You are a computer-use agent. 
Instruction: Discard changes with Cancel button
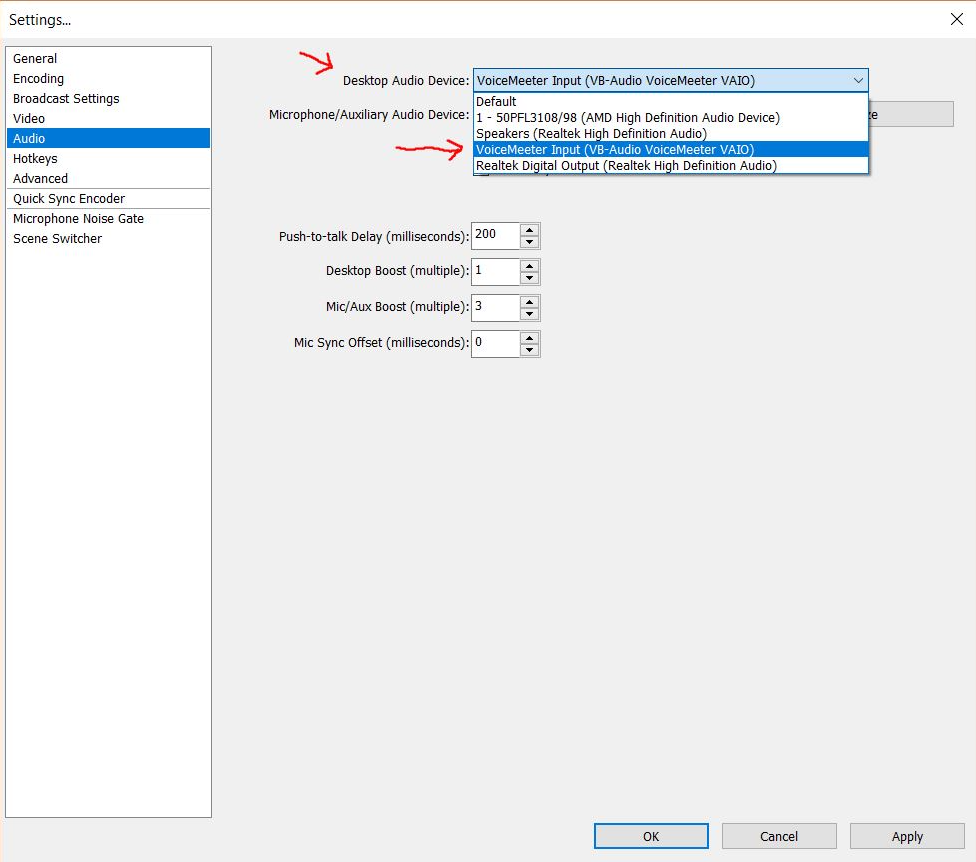(x=779, y=836)
